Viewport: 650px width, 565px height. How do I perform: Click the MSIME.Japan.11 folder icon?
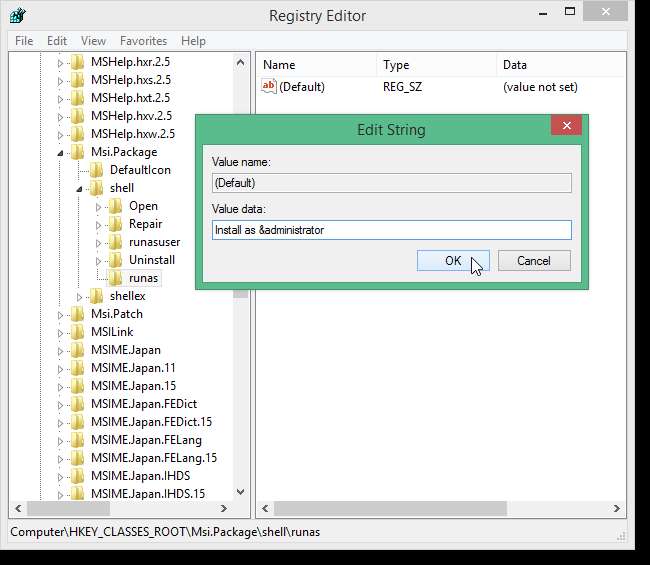(x=77, y=368)
